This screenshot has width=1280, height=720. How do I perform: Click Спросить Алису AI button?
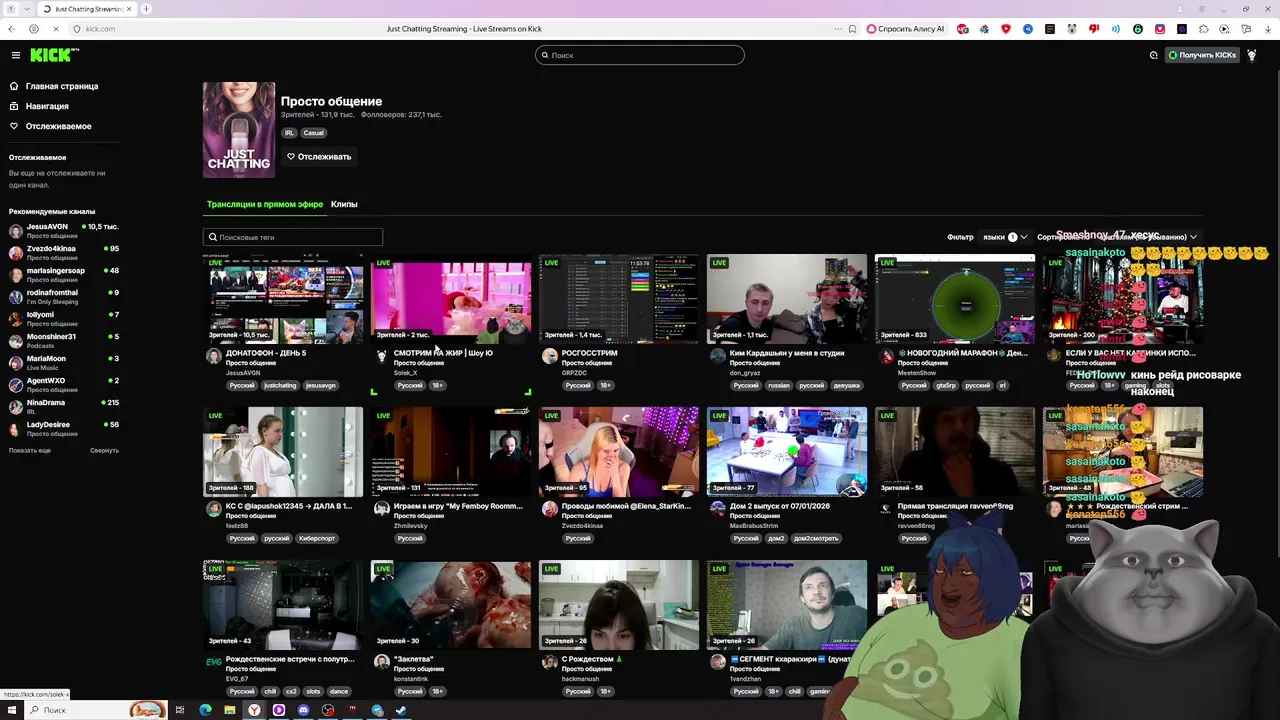(905, 29)
